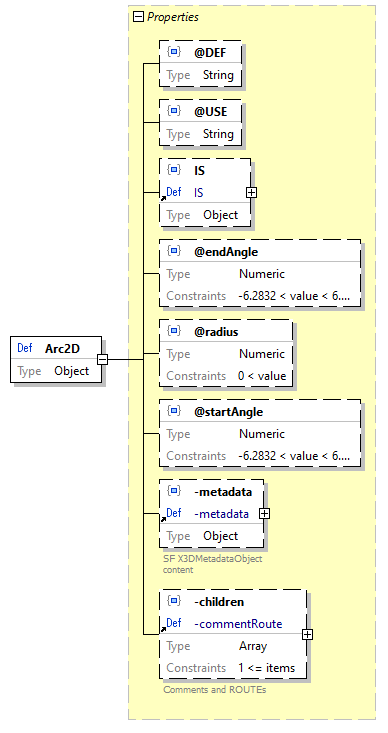
Task: Select the @startAngle property name
Action: [228, 412]
